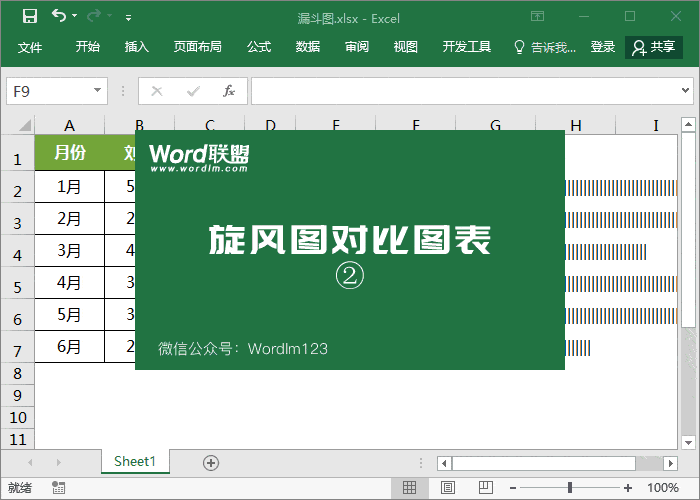Click the cell containing 3月
Screen dimensions: 700x500
[x=69, y=251]
